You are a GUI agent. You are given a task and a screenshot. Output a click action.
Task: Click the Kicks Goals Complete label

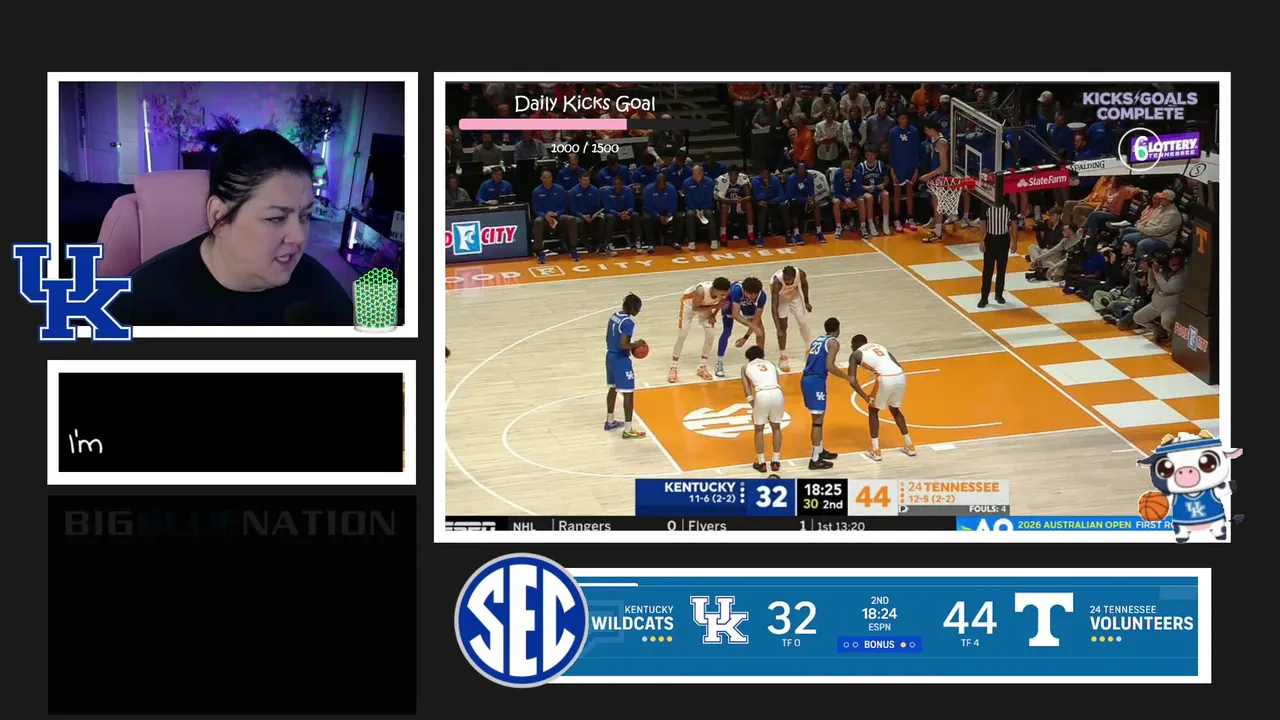pyautogui.click(x=1140, y=106)
